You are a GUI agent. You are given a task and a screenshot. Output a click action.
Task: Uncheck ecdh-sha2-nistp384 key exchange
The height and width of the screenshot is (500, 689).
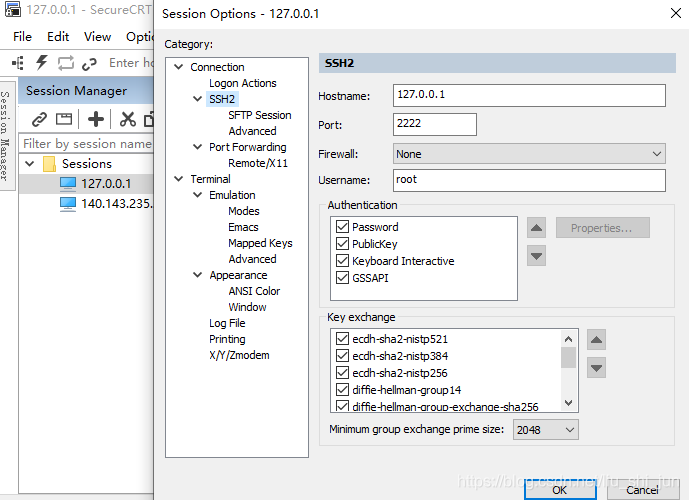point(342,355)
